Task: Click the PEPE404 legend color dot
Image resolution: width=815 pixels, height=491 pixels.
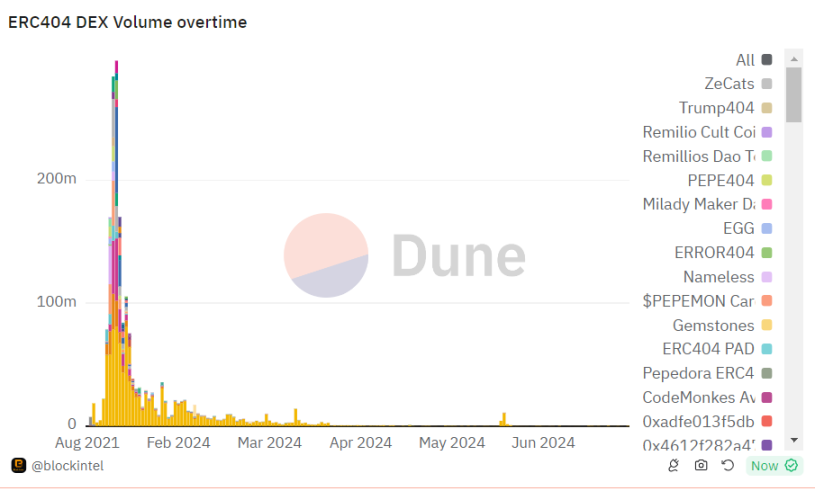Action: 767,180
